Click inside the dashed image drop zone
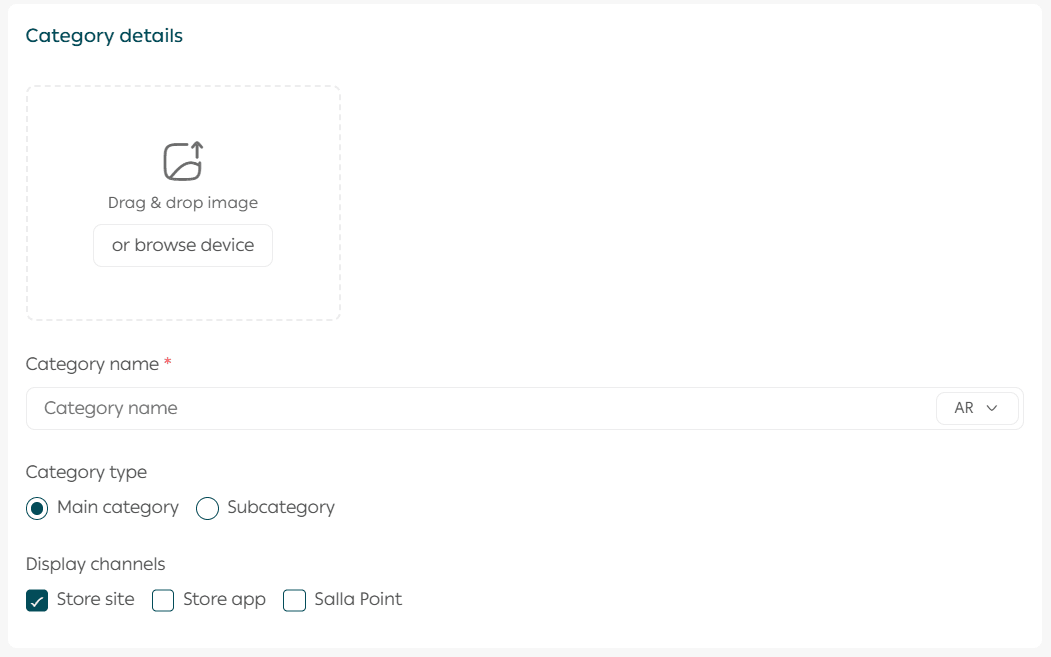 tap(183, 292)
